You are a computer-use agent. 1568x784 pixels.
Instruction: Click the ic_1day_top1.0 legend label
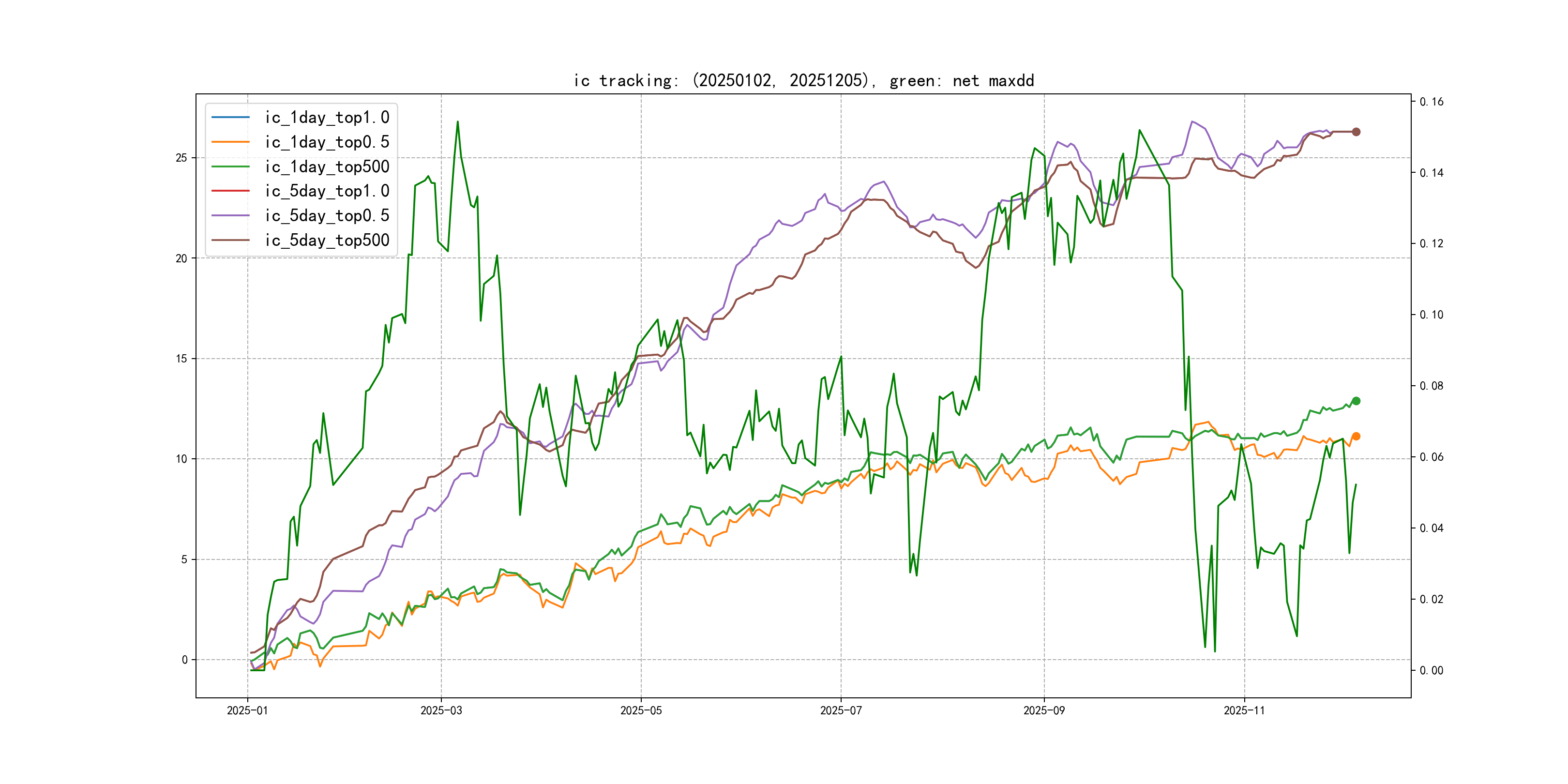[327, 118]
